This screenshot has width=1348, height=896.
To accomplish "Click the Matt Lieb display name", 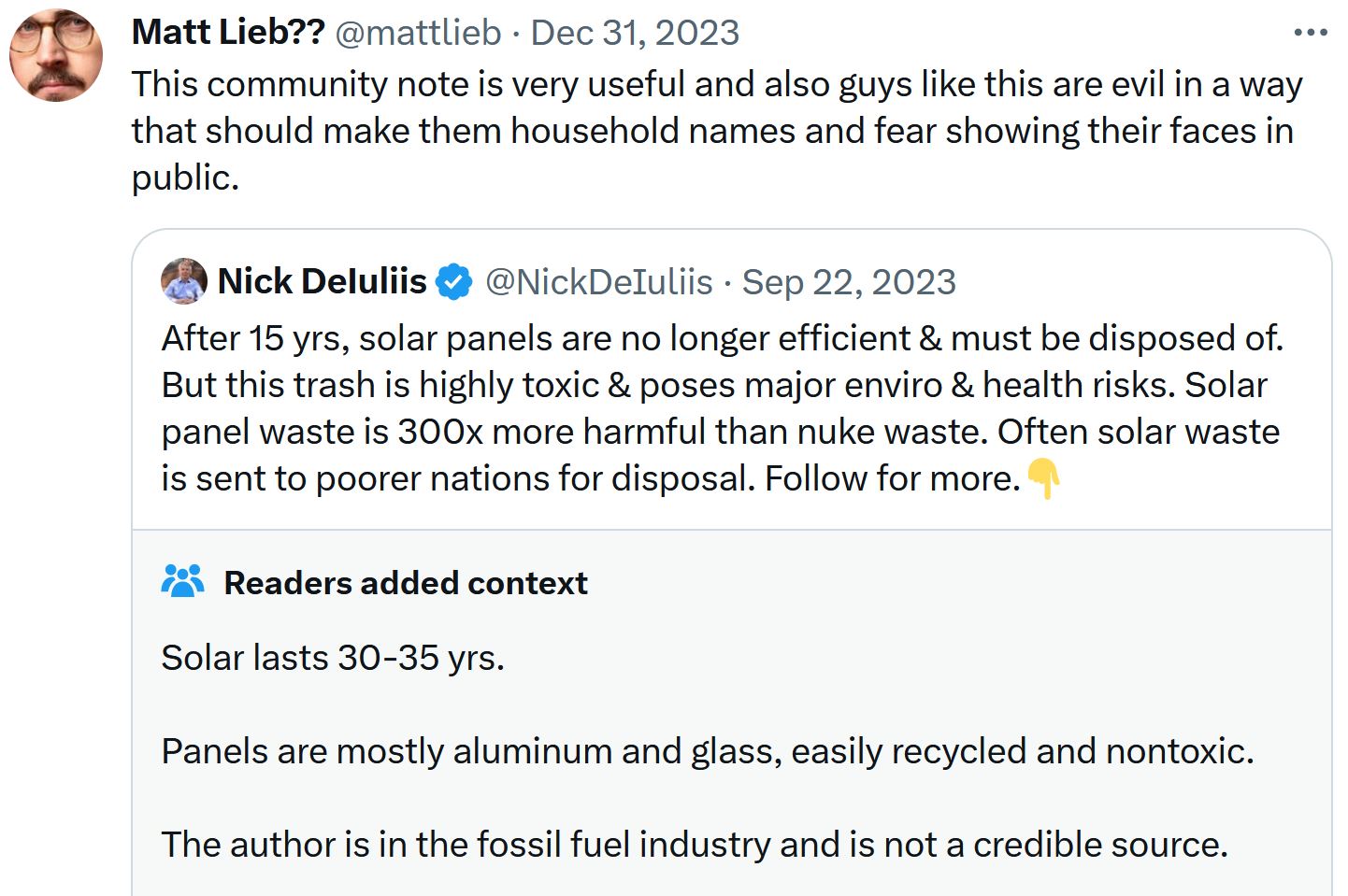I will [227, 33].
